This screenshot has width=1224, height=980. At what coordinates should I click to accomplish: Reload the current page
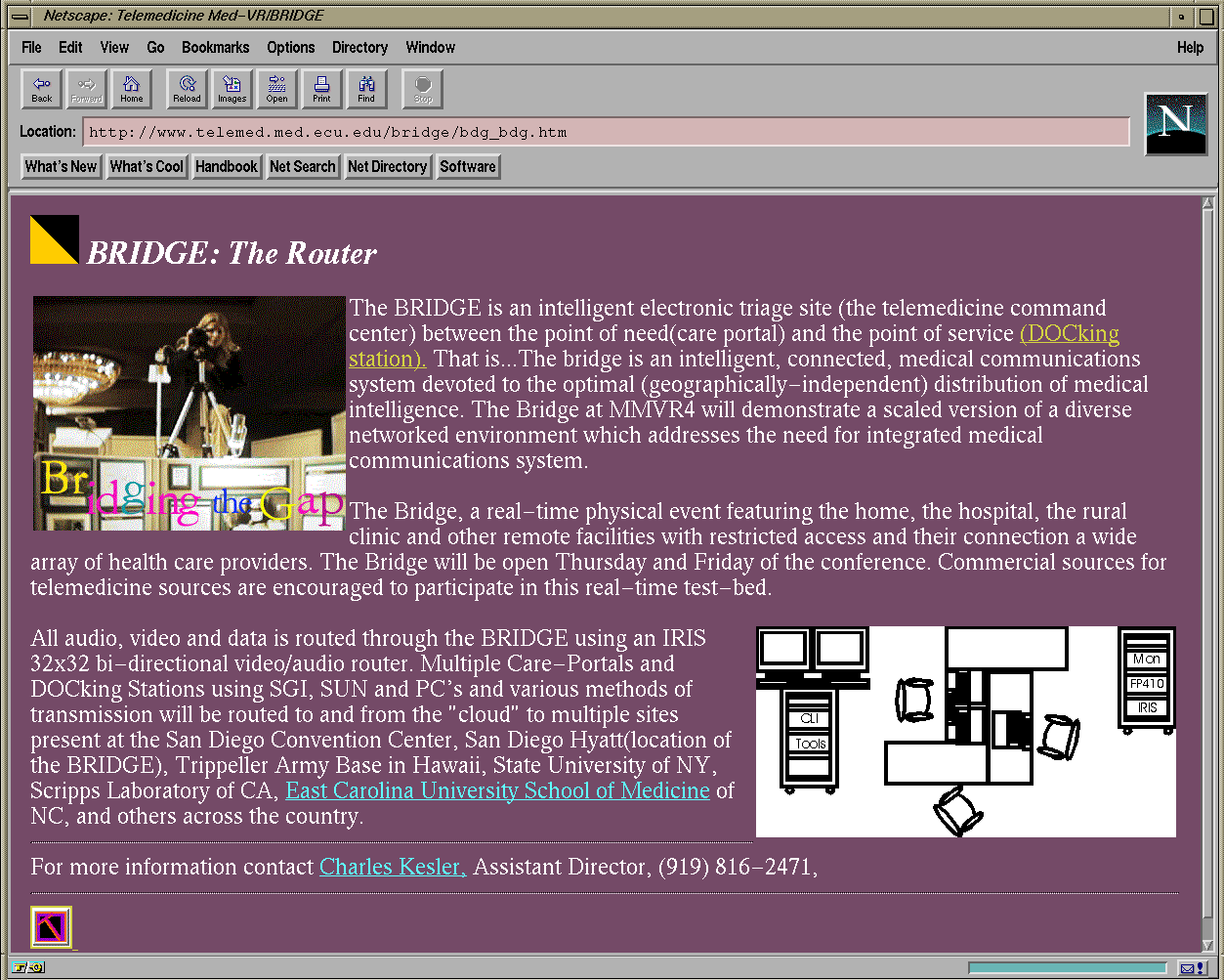[187, 89]
